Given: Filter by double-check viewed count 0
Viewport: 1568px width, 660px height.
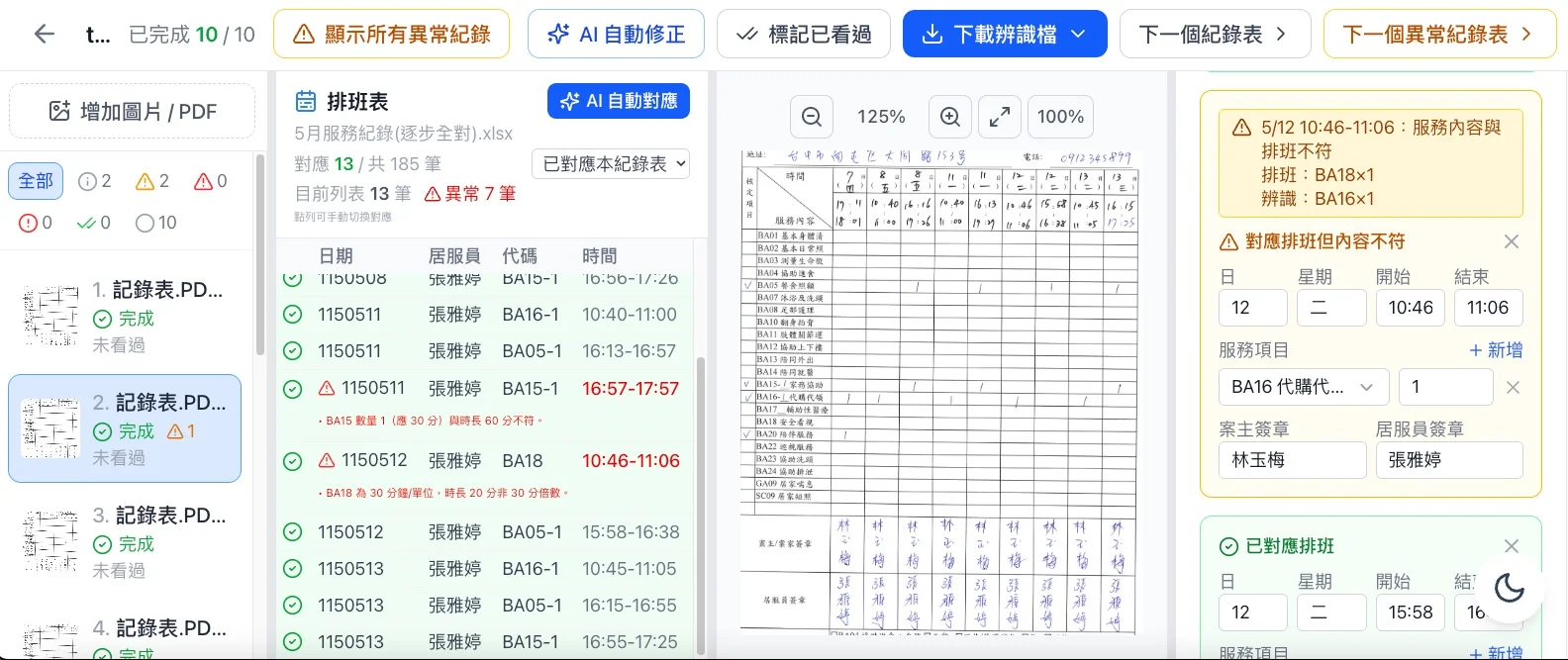Looking at the screenshot, I should [x=94, y=223].
